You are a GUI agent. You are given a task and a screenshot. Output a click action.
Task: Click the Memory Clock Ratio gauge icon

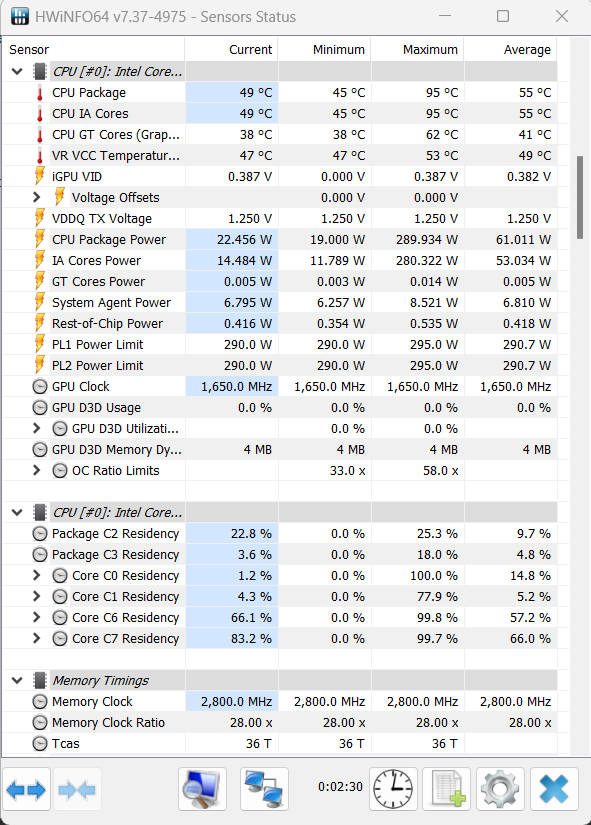(x=39, y=722)
